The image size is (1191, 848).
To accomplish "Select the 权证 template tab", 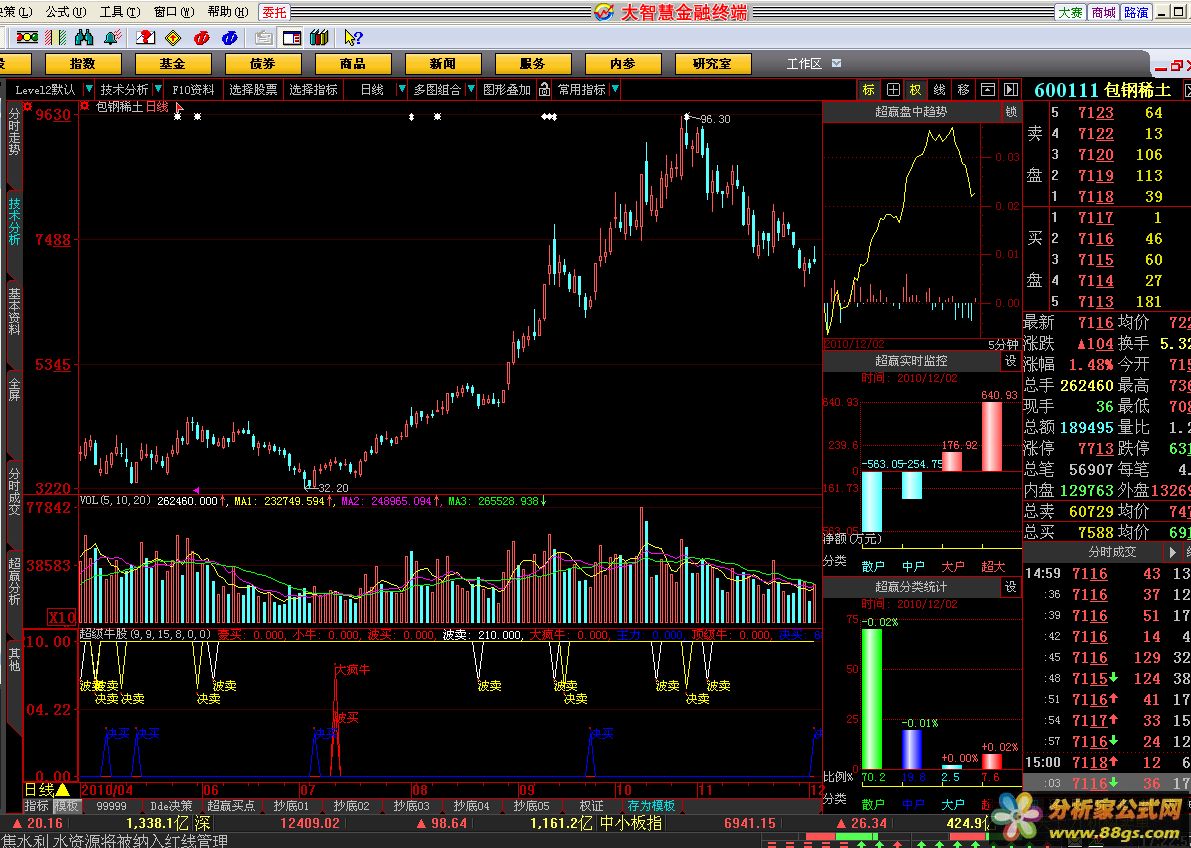I will pos(591,805).
